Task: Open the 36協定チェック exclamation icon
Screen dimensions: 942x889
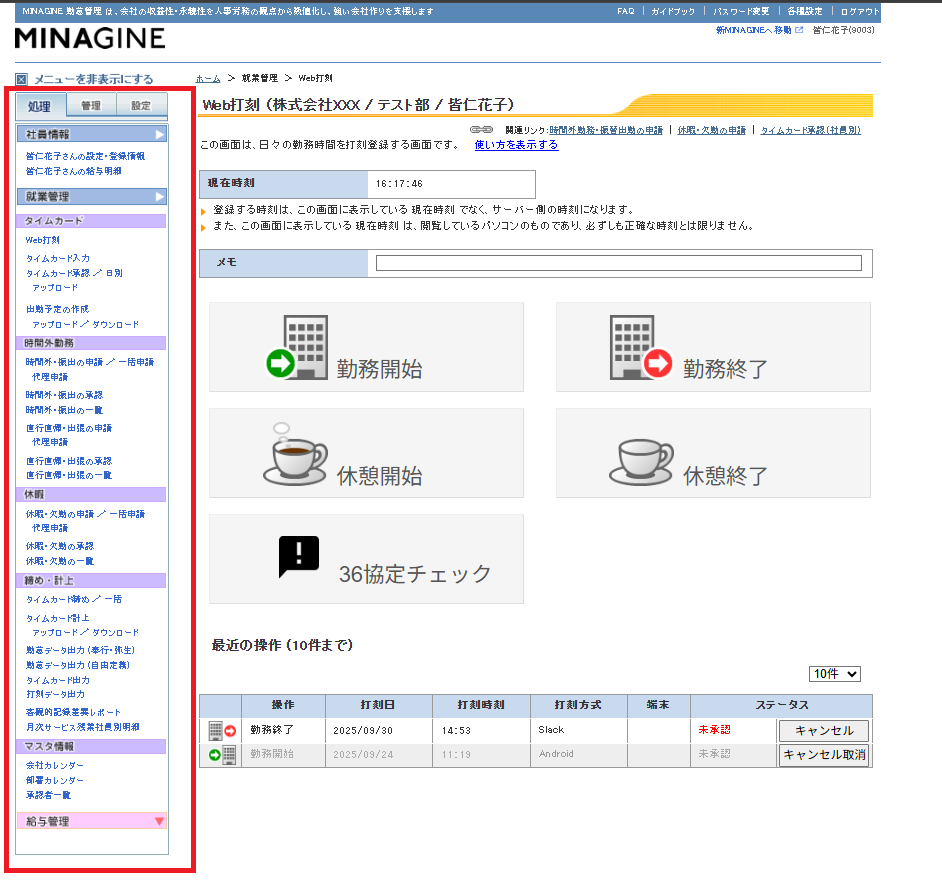Action: [x=298, y=557]
